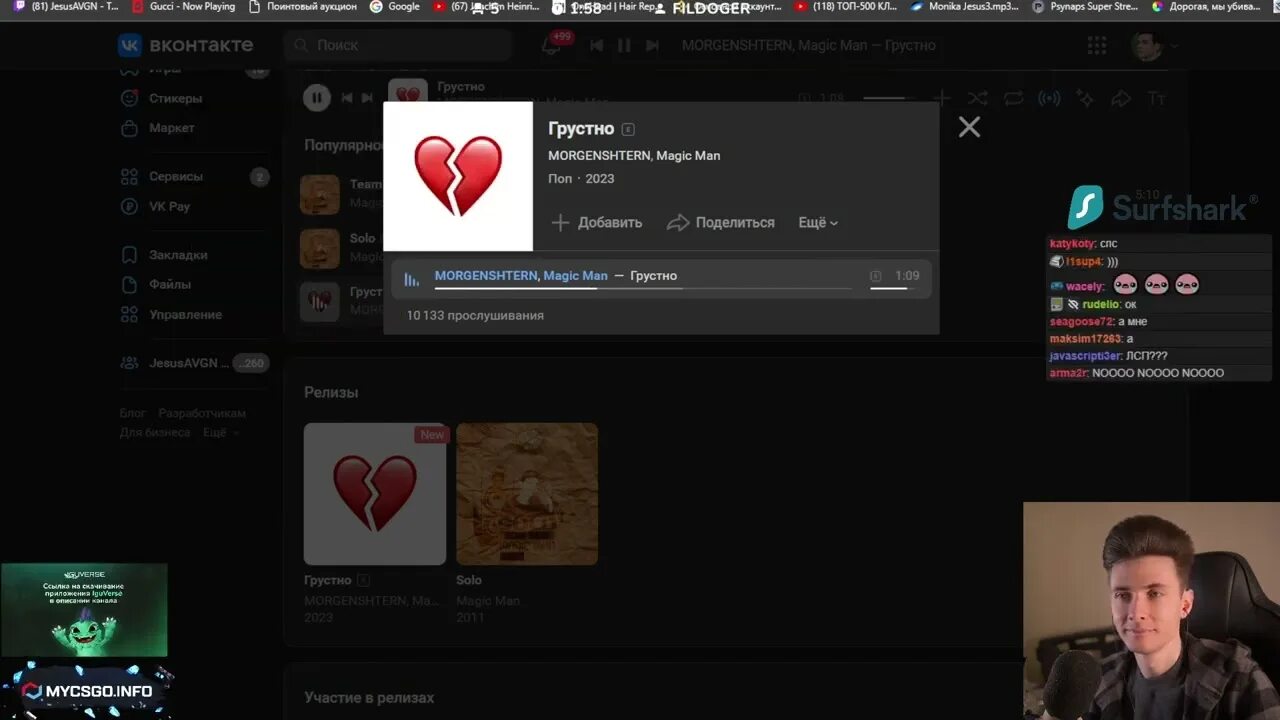
Task: Toggle repeat in the music player
Action: [x=1014, y=98]
